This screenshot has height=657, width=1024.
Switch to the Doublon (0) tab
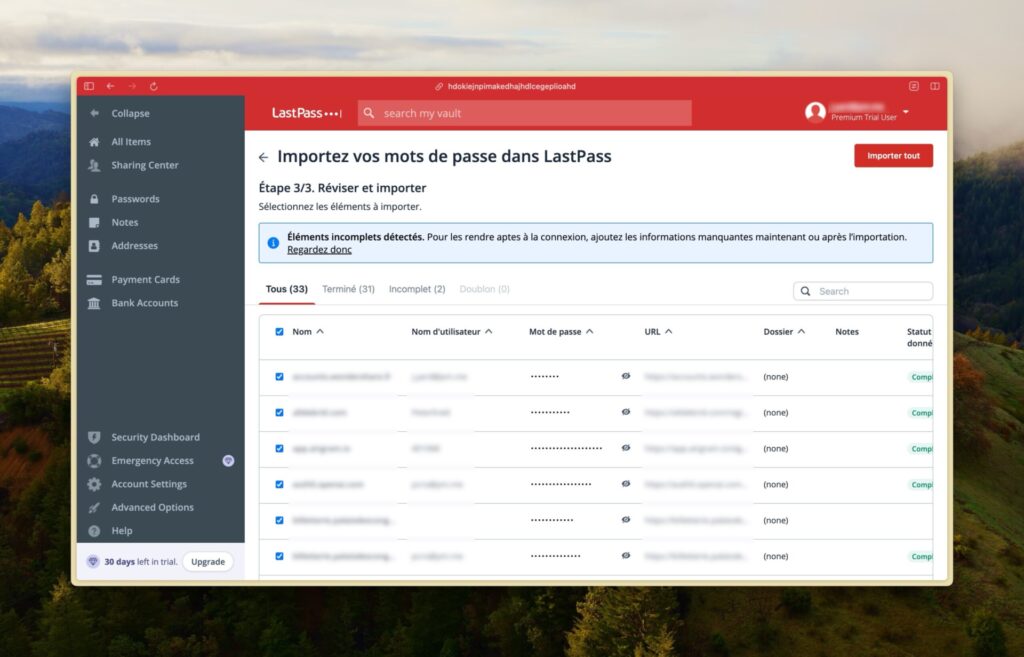pyautogui.click(x=484, y=289)
